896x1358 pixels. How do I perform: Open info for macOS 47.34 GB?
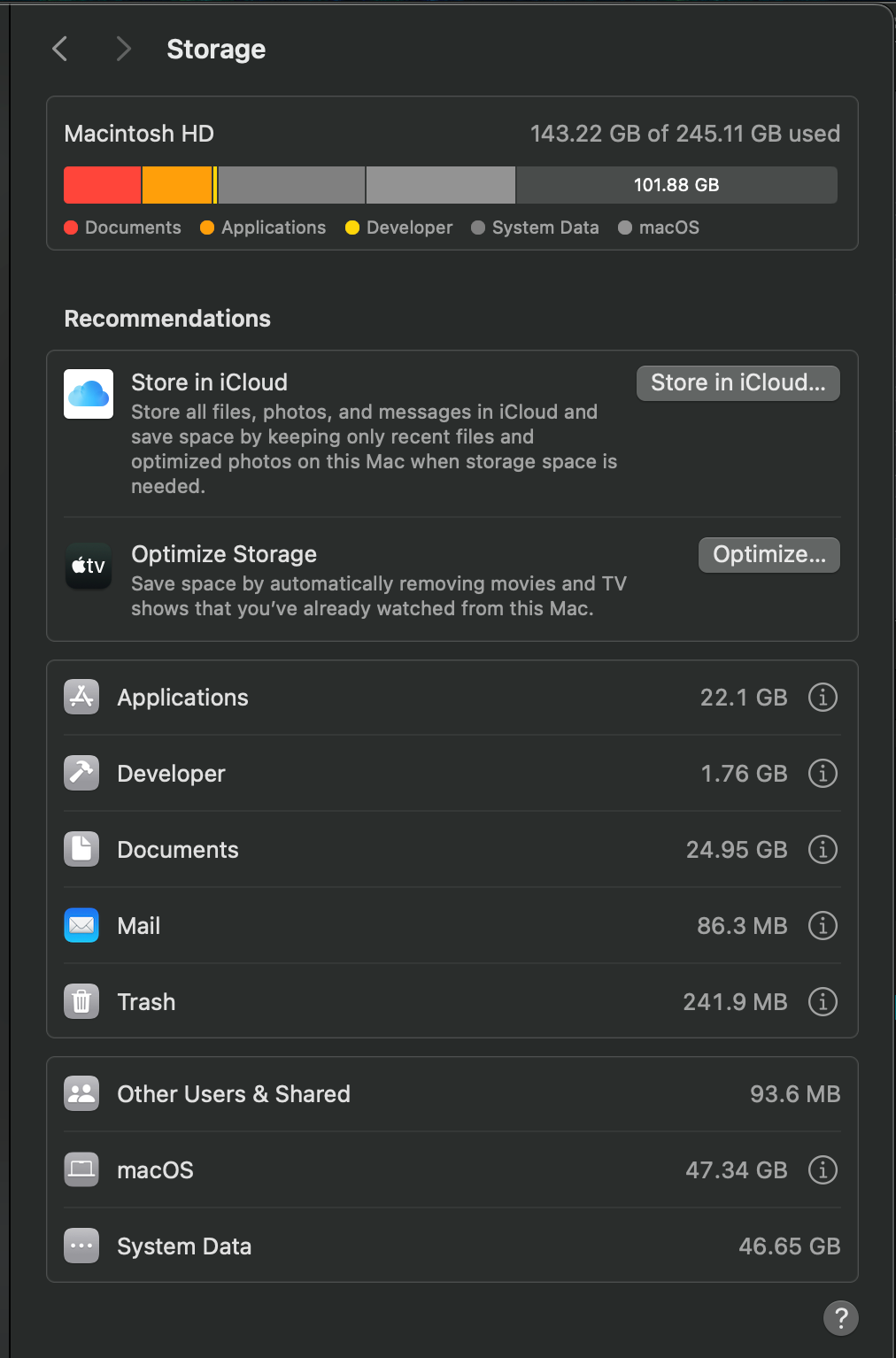823,1170
